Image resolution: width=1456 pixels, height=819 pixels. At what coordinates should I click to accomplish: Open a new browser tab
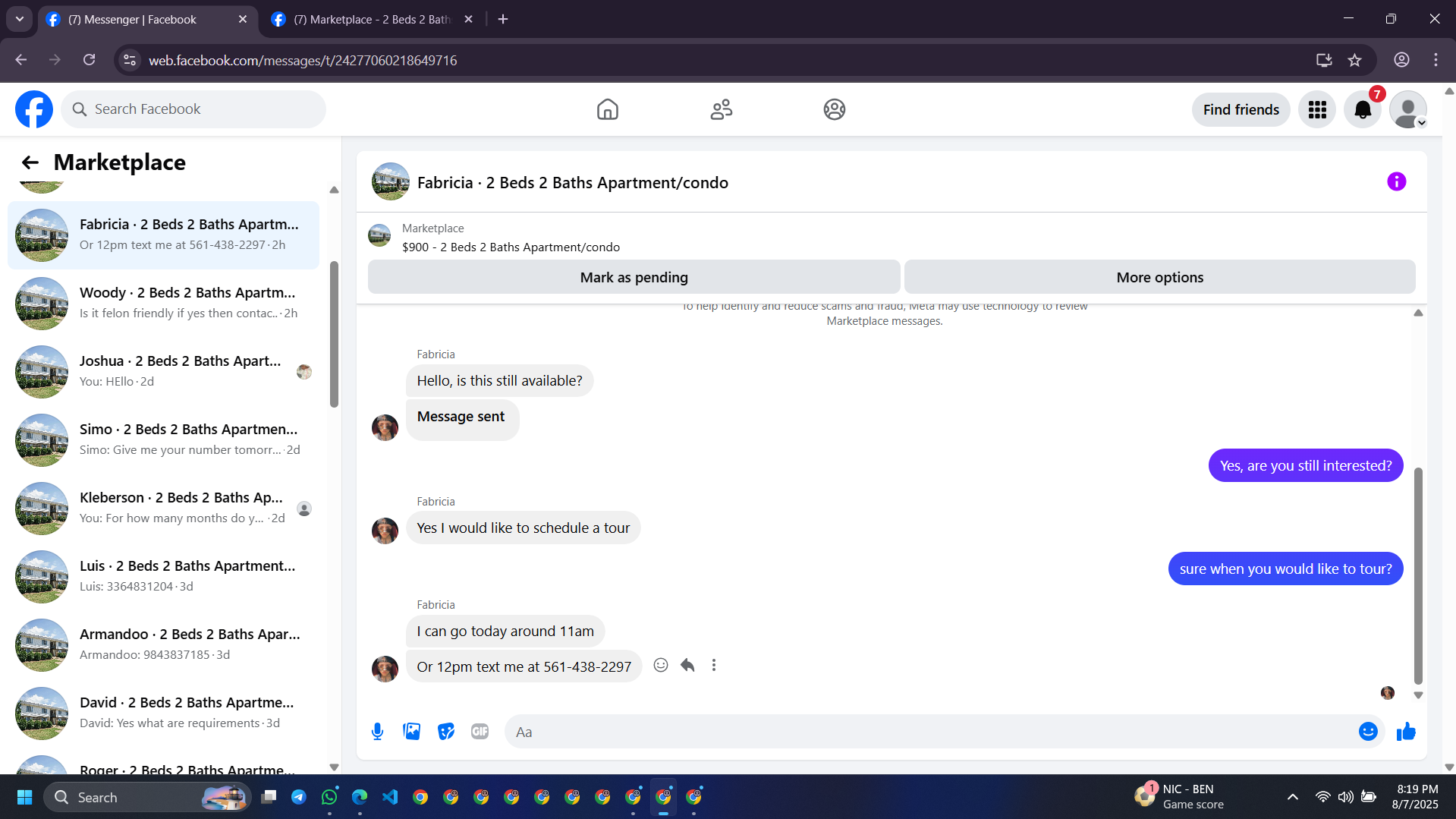[x=503, y=19]
